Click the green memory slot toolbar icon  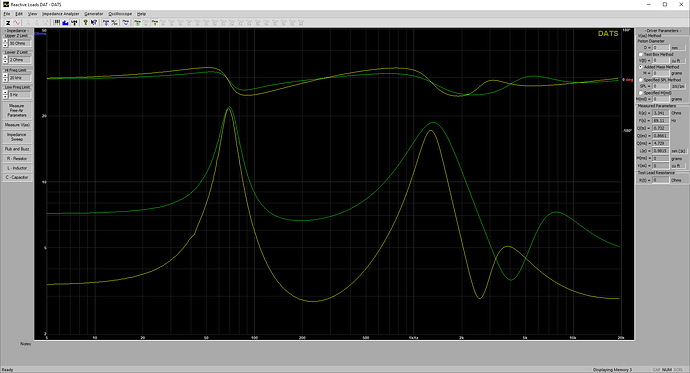pyautogui.click(x=137, y=22)
